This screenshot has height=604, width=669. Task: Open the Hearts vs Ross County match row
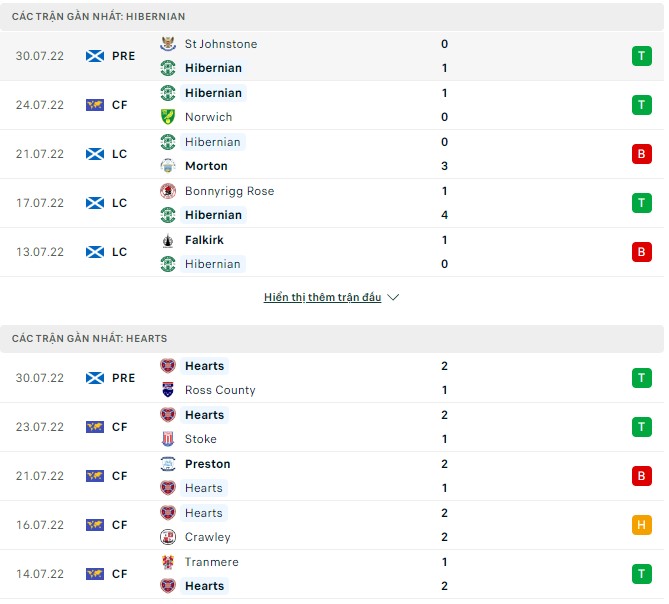pyautogui.click(x=330, y=378)
